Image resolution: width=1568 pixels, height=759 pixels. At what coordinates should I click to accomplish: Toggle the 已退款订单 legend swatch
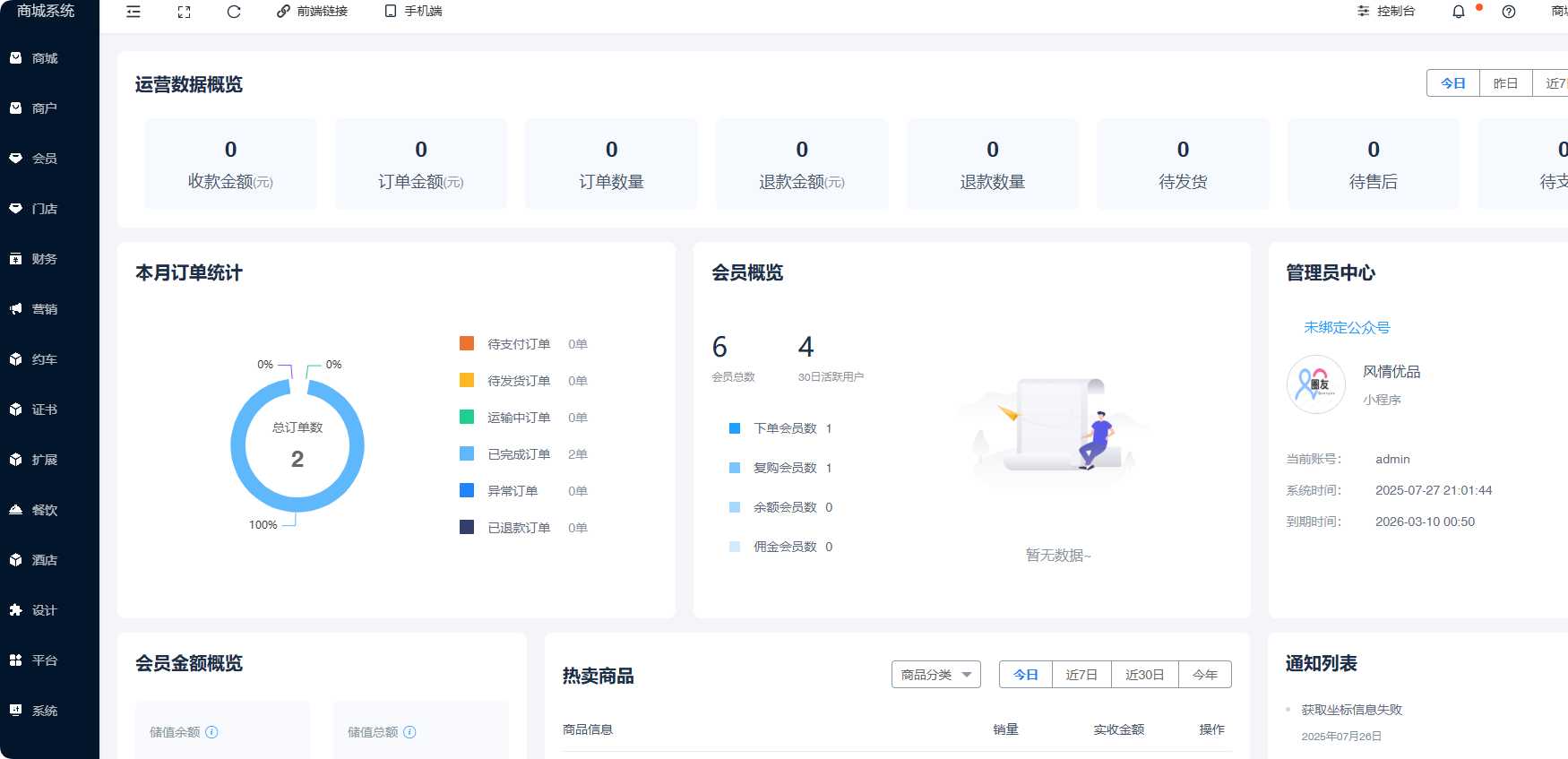pos(467,527)
